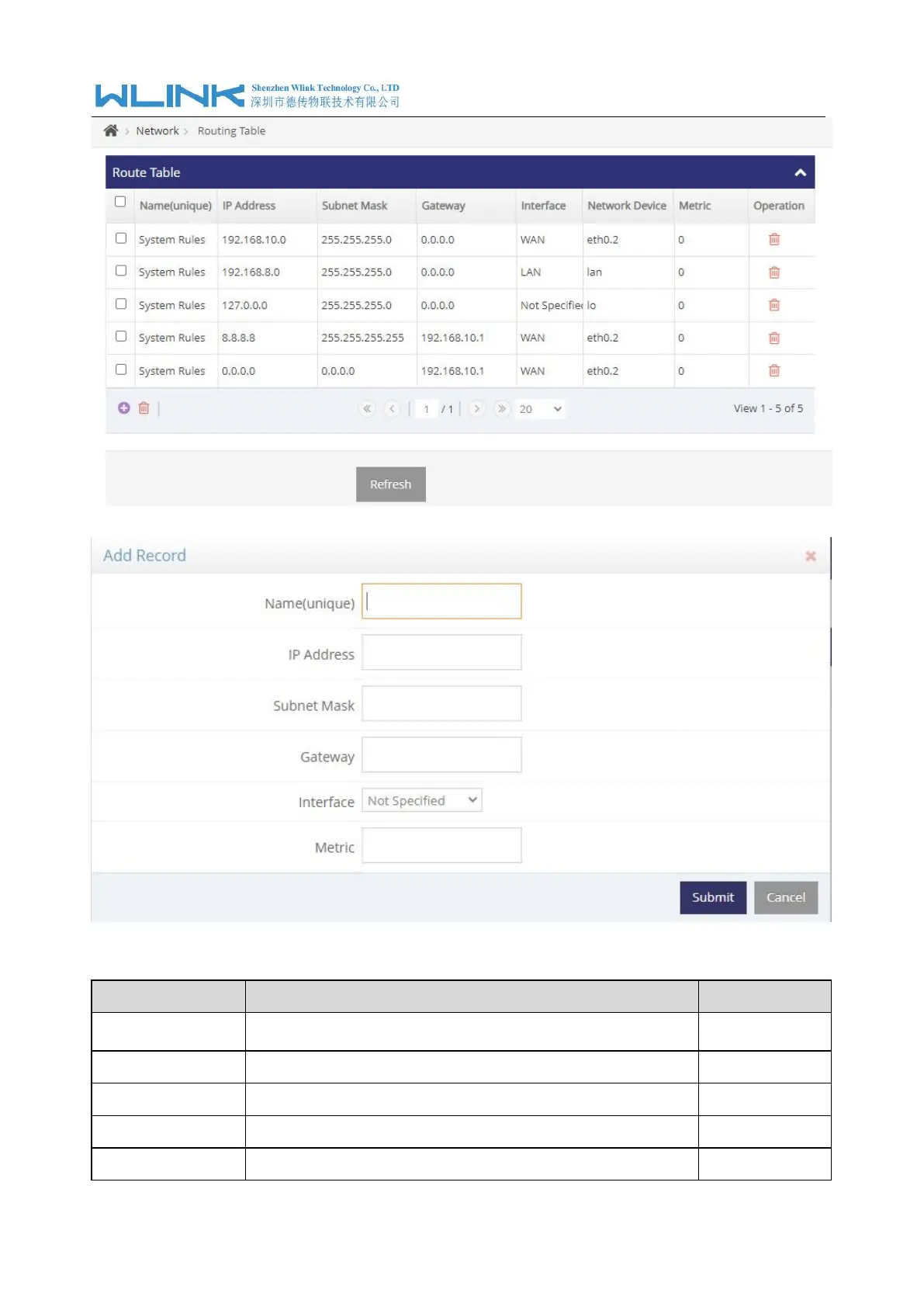Open the Routing Table breadcrumb
The image size is (924, 1307).
(x=231, y=131)
